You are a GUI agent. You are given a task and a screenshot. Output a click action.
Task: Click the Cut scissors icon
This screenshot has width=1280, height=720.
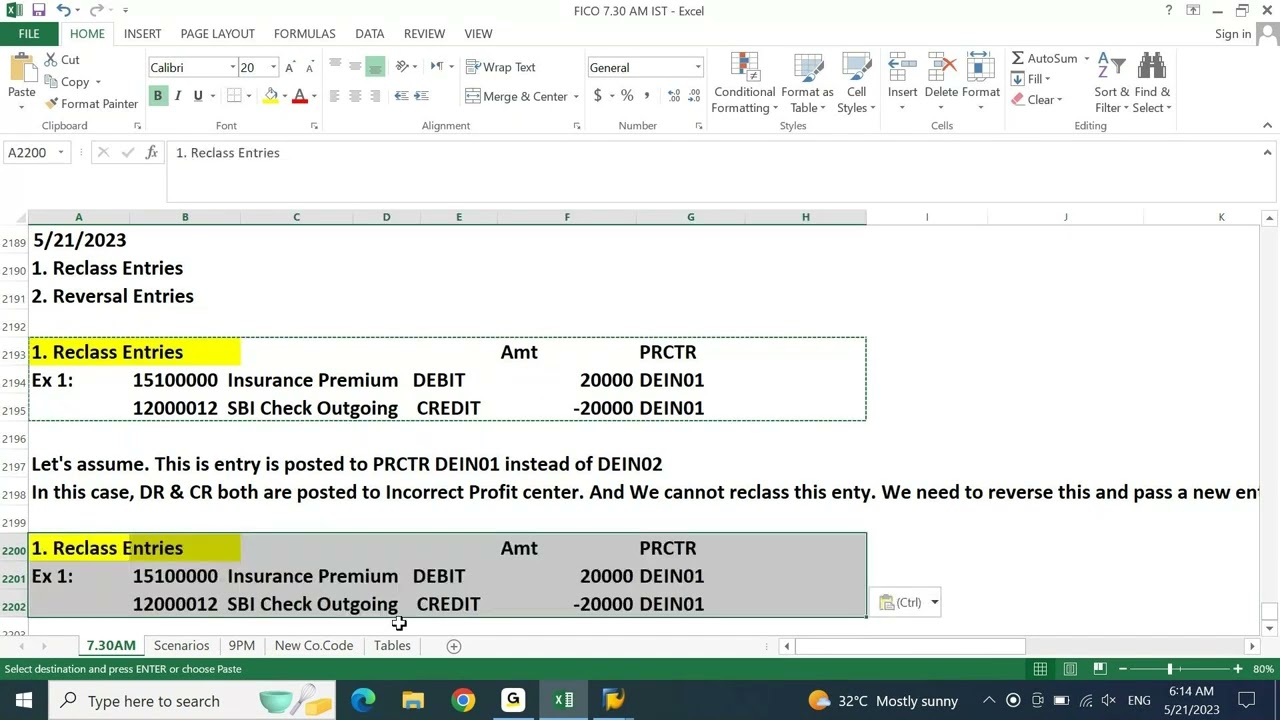[51, 60]
